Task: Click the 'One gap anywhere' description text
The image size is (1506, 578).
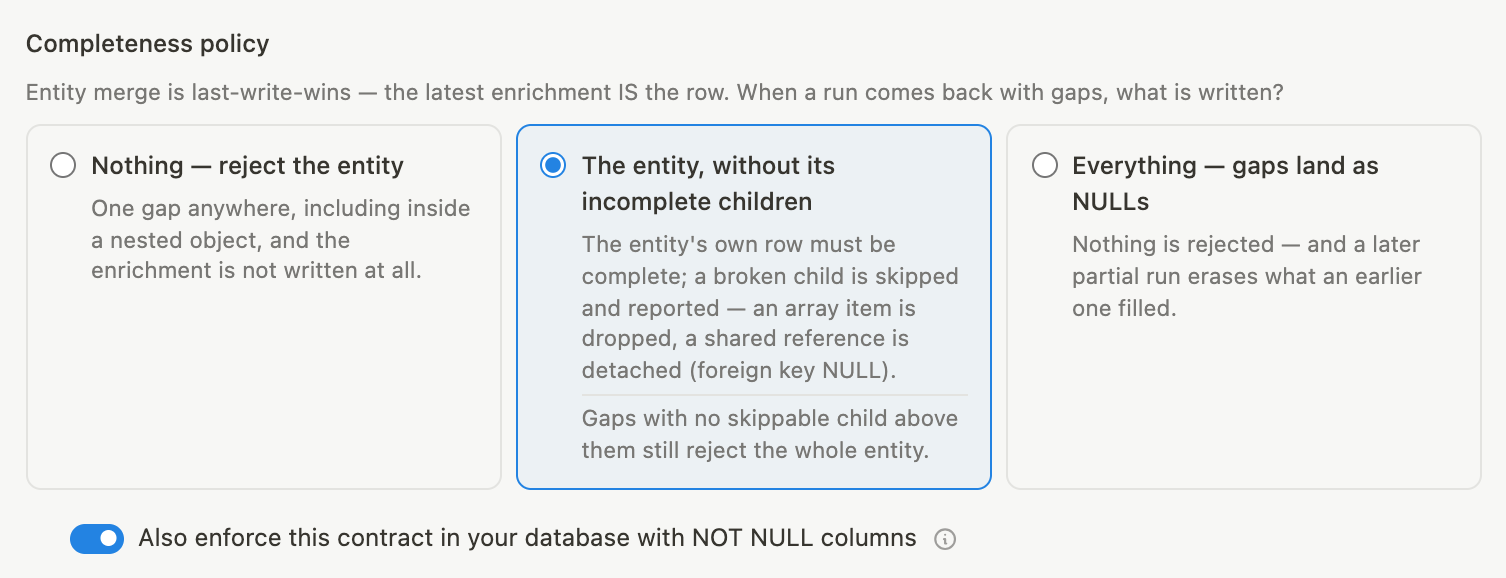Action: 280,240
